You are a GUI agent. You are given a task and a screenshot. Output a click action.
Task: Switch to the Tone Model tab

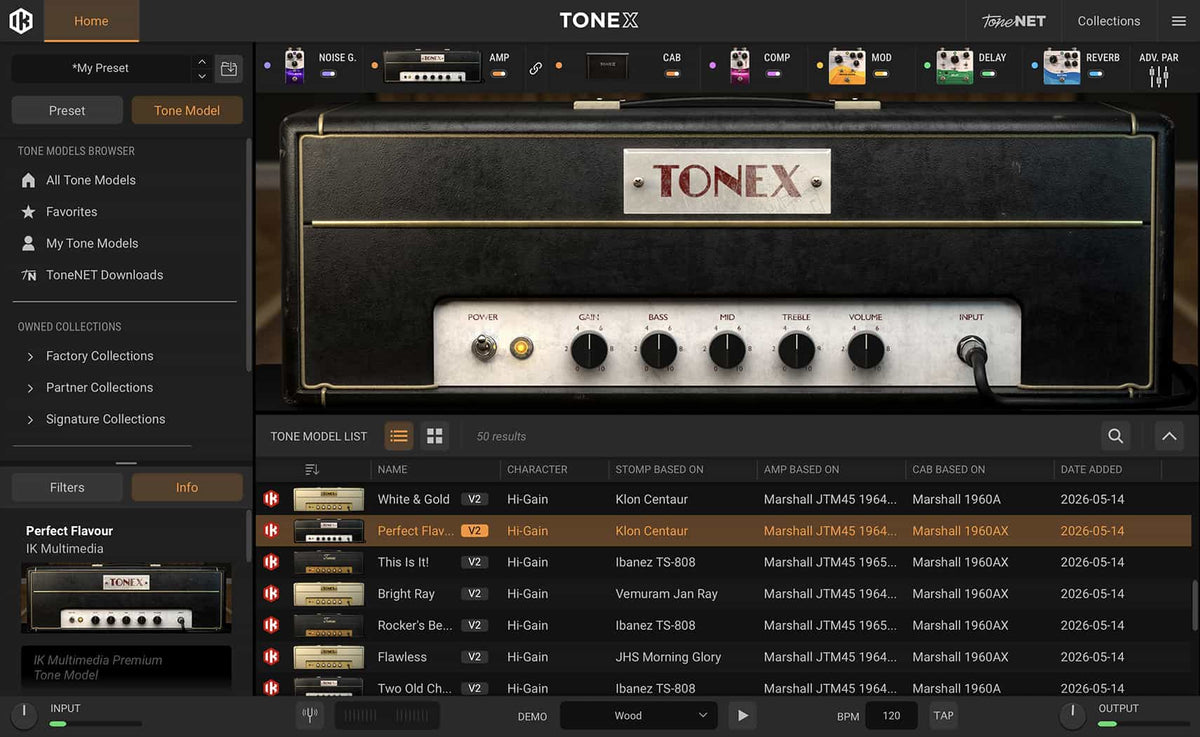click(x=187, y=110)
